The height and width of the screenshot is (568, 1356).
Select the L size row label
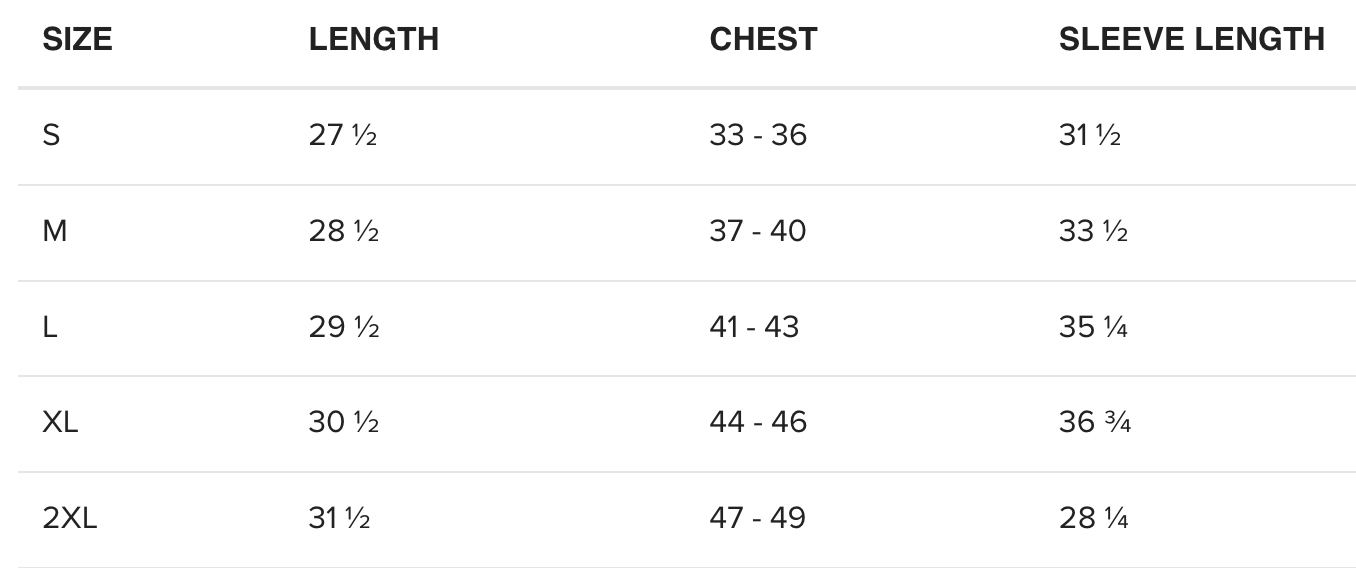click(x=50, y=327)
